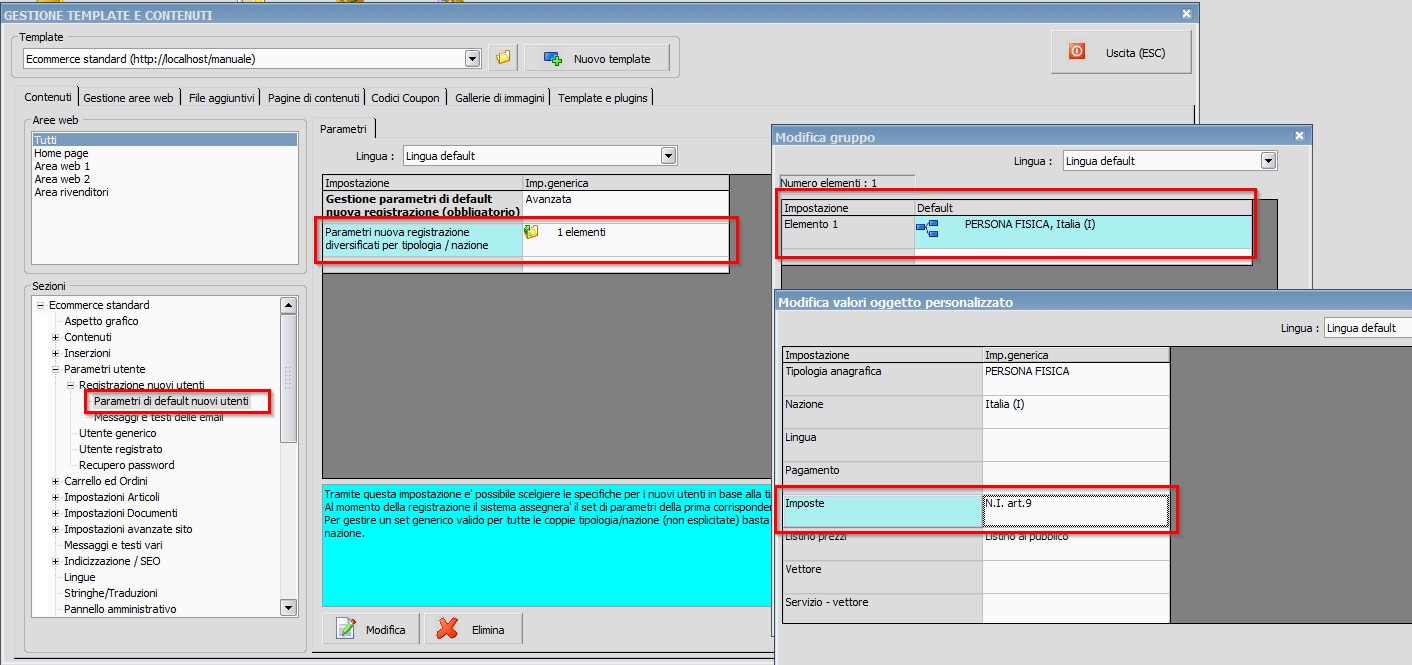Open the Template e plugins tab
Image resolution: width=1412 pixels, height=665 pixels.
pyautogui.click(x=603, y=98)
